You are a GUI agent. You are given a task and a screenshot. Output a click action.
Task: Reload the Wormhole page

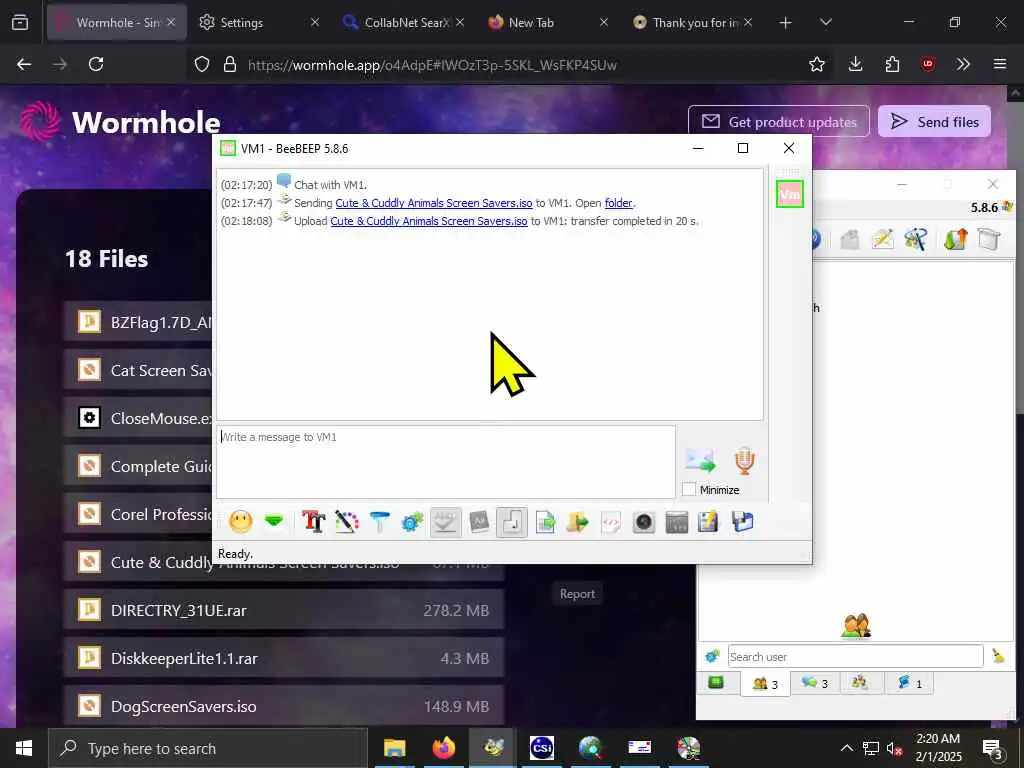coord(96,64)
